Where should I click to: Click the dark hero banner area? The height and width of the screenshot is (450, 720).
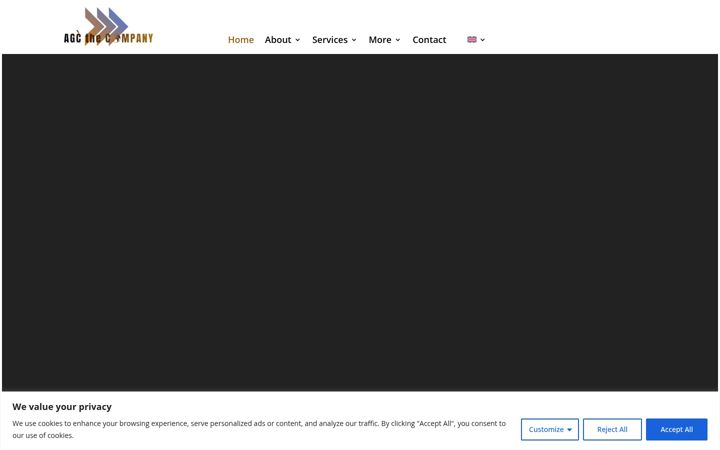coord(360,223)
